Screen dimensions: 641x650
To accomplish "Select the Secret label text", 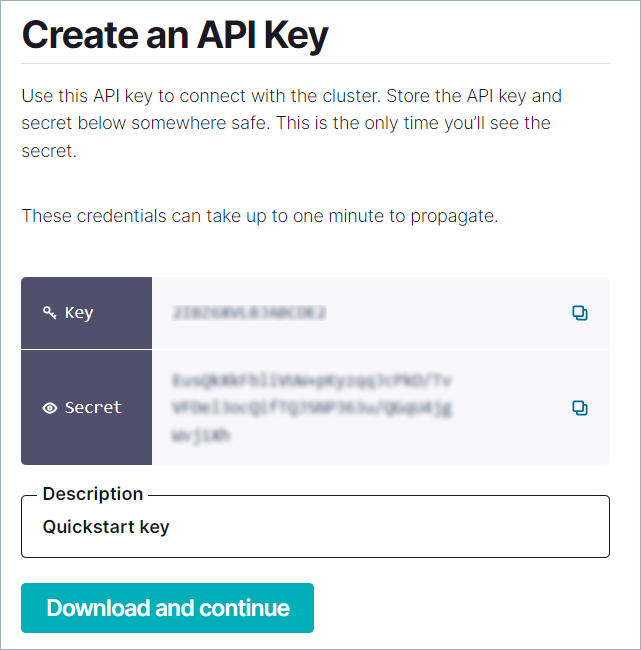I will point(93,408).
